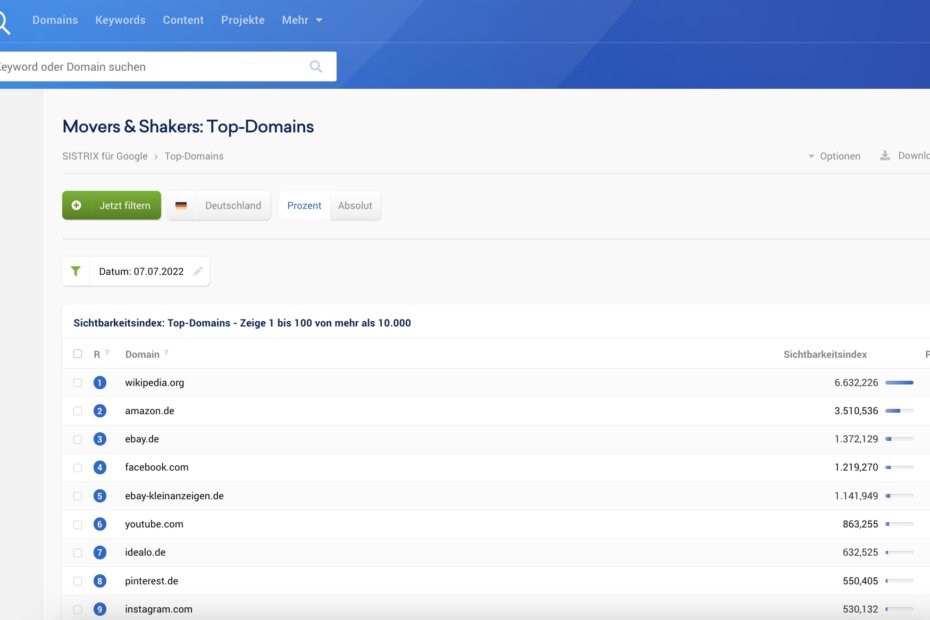
Task: Open the Keywords menu
Action: click(x=120, y=20)
